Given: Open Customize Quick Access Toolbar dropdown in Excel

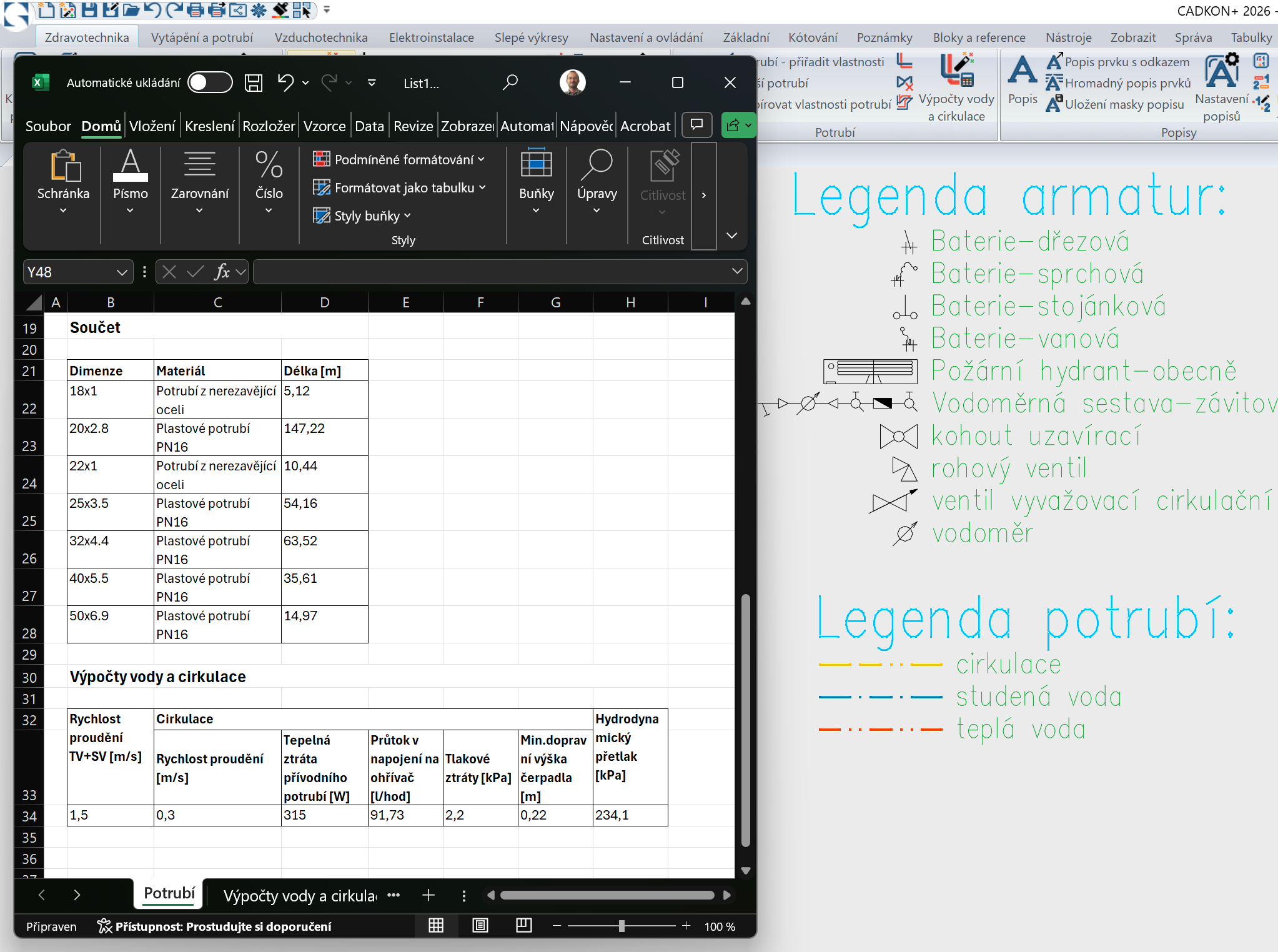Looking at the screenshot, I should coord(372,83).
